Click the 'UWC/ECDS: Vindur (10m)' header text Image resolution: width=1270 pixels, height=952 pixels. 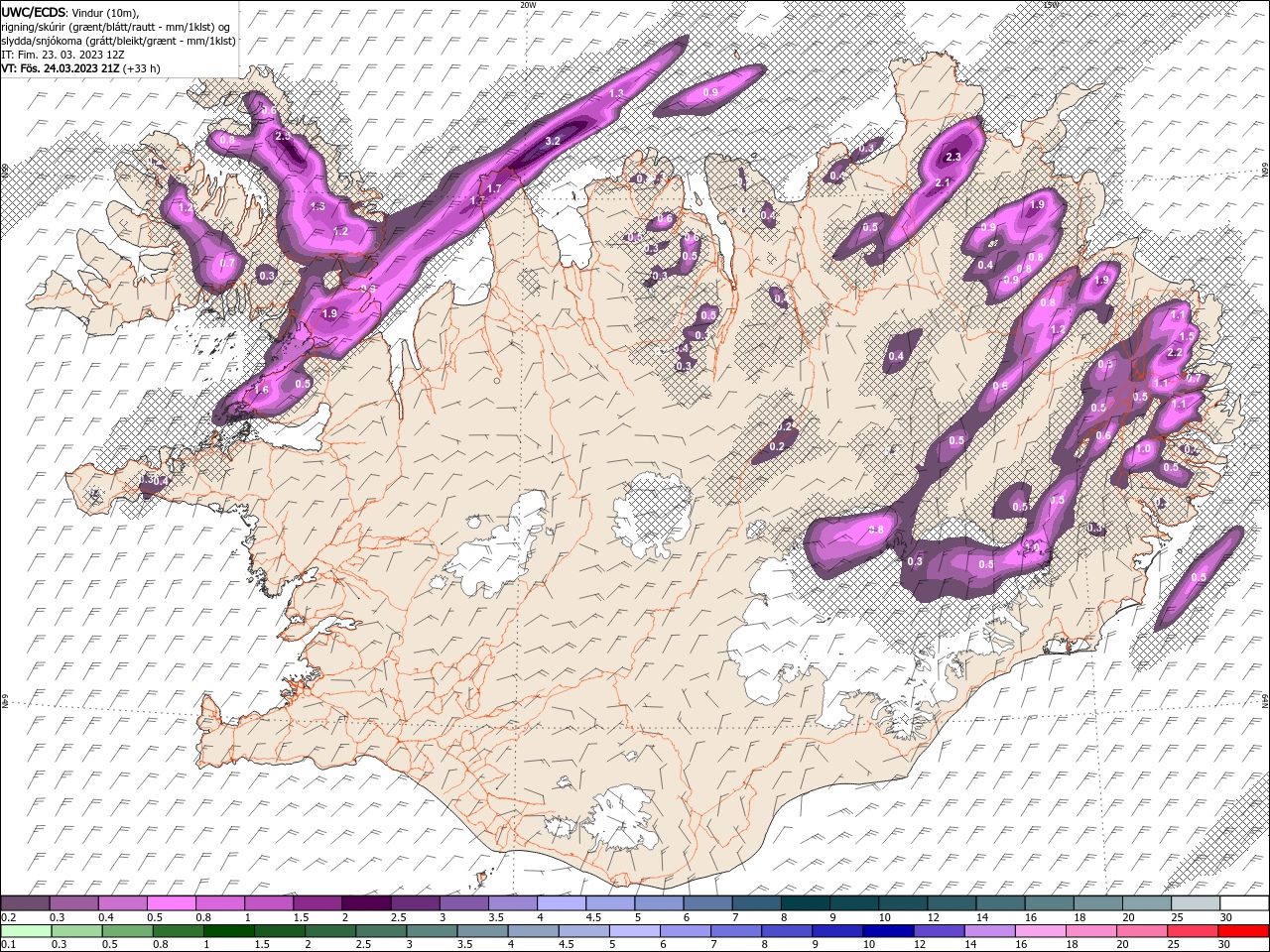coord(70,12)
